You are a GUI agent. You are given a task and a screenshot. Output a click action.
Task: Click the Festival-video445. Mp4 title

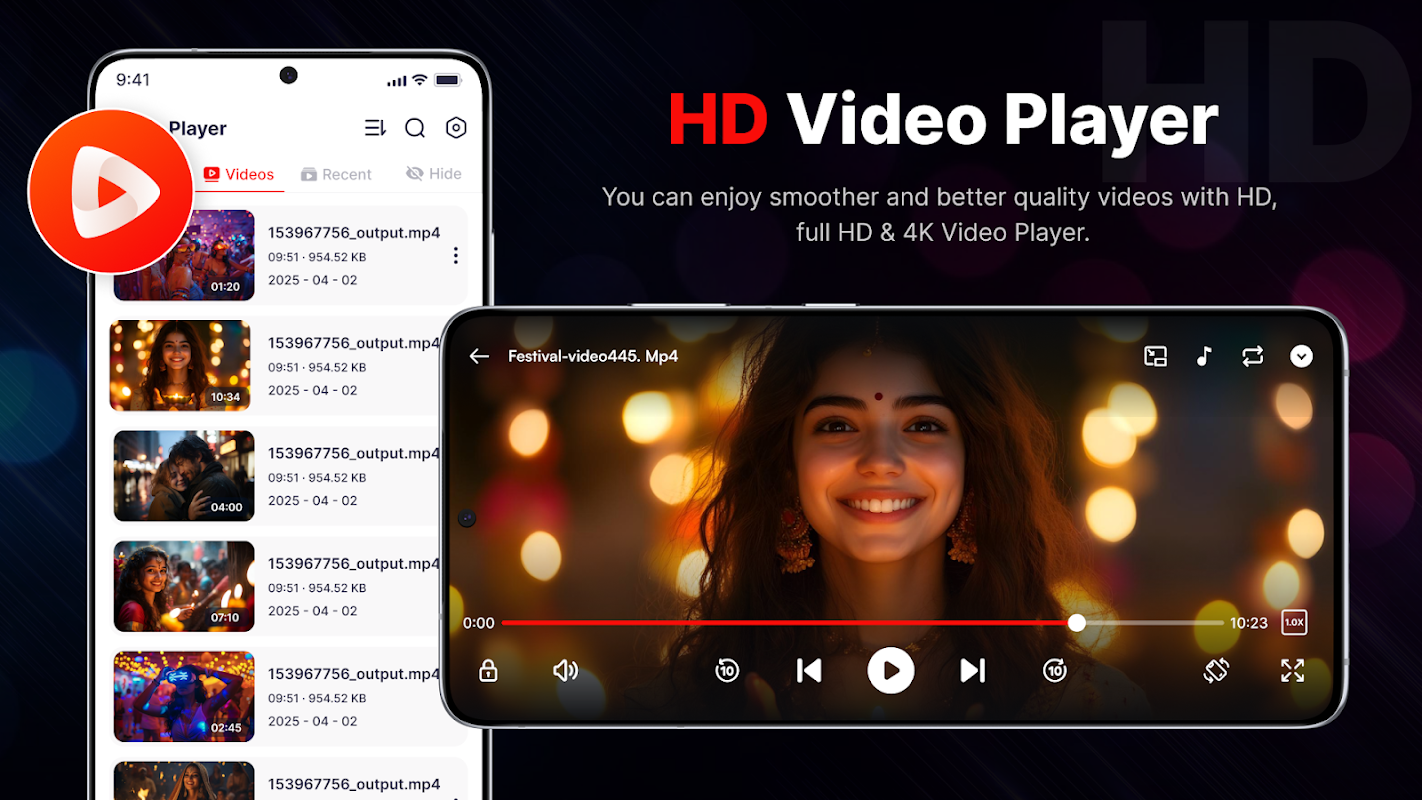point(593,356)
